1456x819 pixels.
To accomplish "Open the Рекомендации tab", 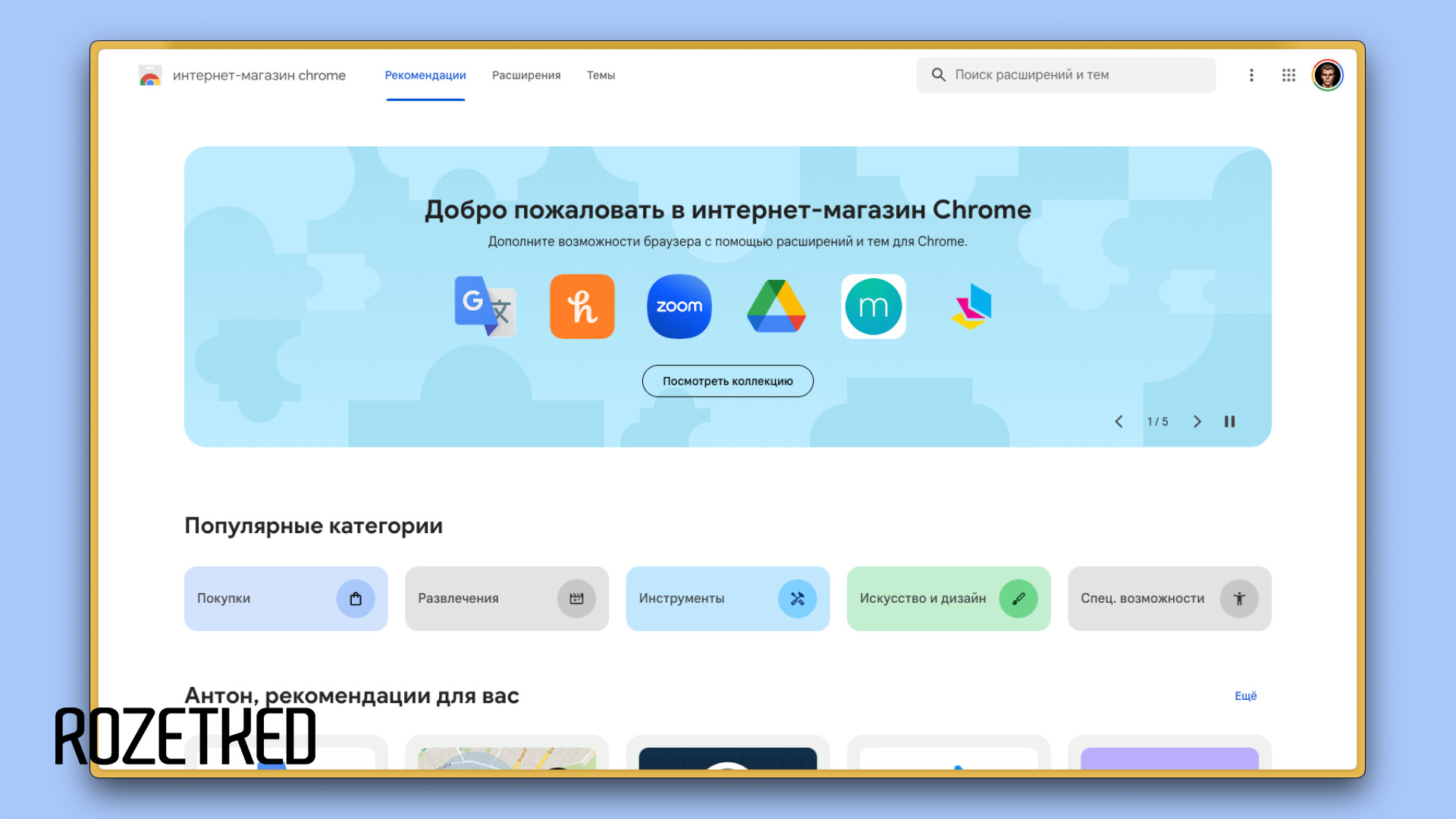I will coord(425,75).
